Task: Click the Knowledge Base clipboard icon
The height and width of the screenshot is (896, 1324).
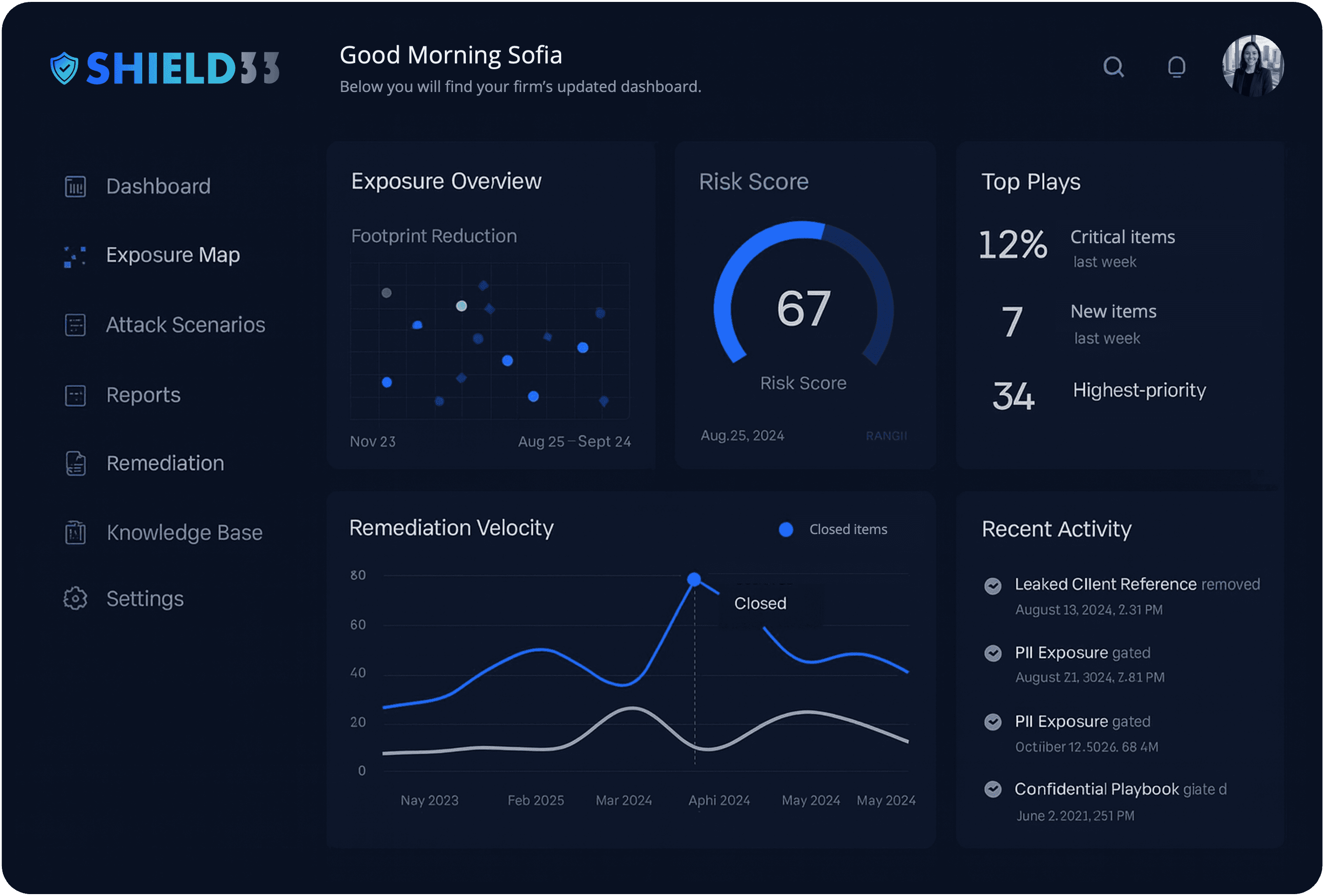Action: pos(75,532)
